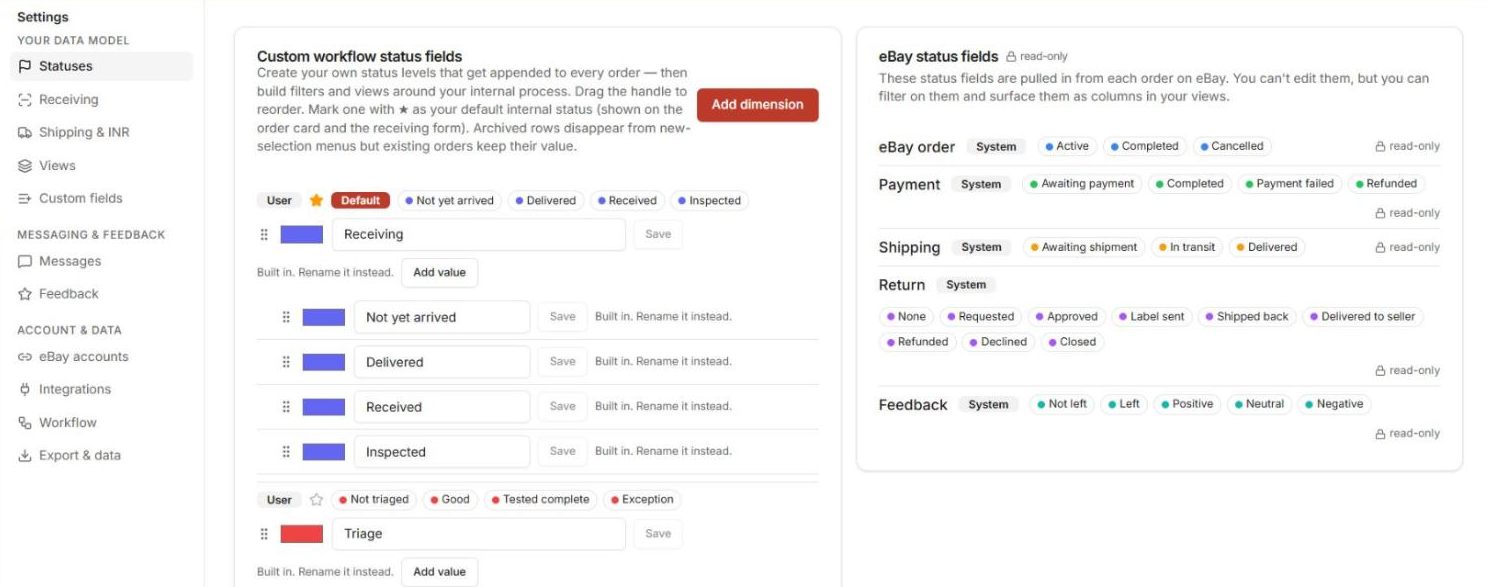This screenshot has height=587, width=1488.
Task: Grab drag handle of Inspected value row
Action: pyautogui.click(x=286, y=452)
